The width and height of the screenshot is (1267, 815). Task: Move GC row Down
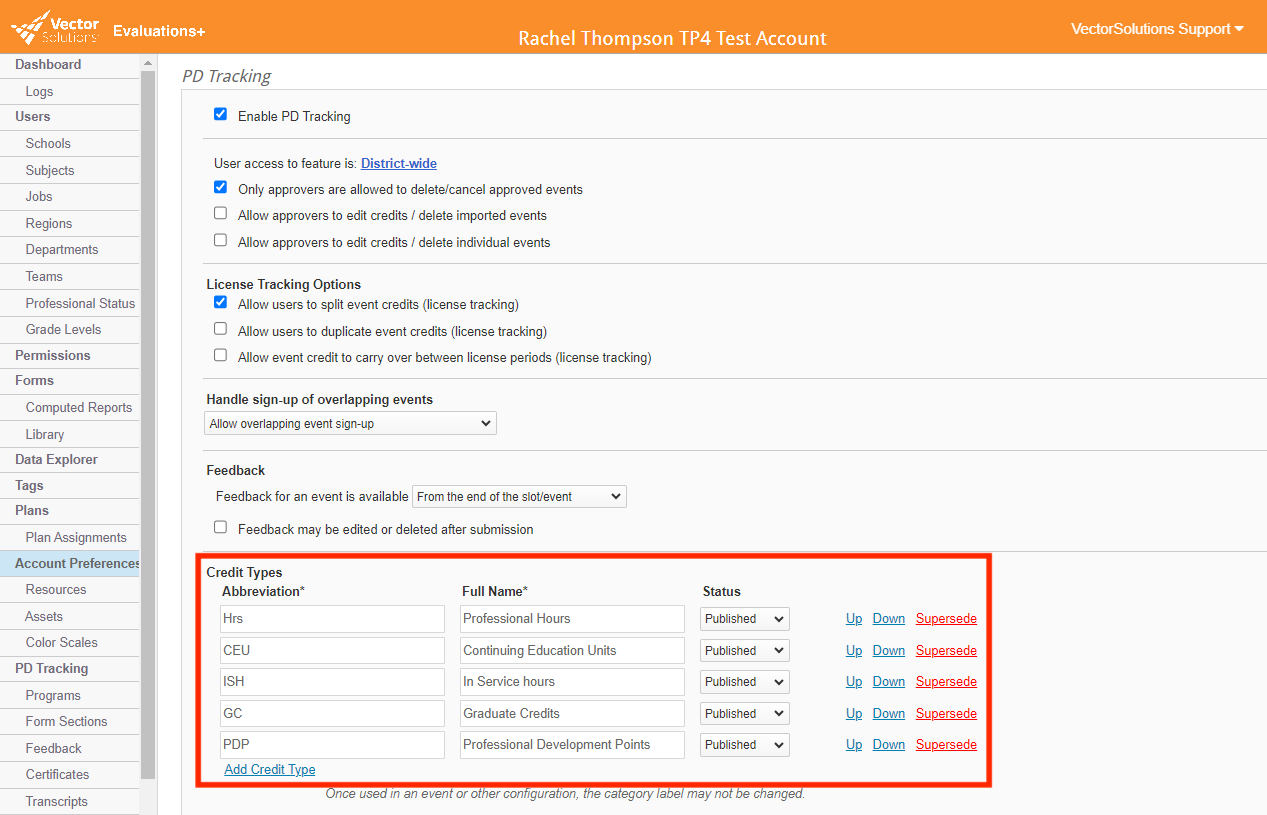point(889,714)
